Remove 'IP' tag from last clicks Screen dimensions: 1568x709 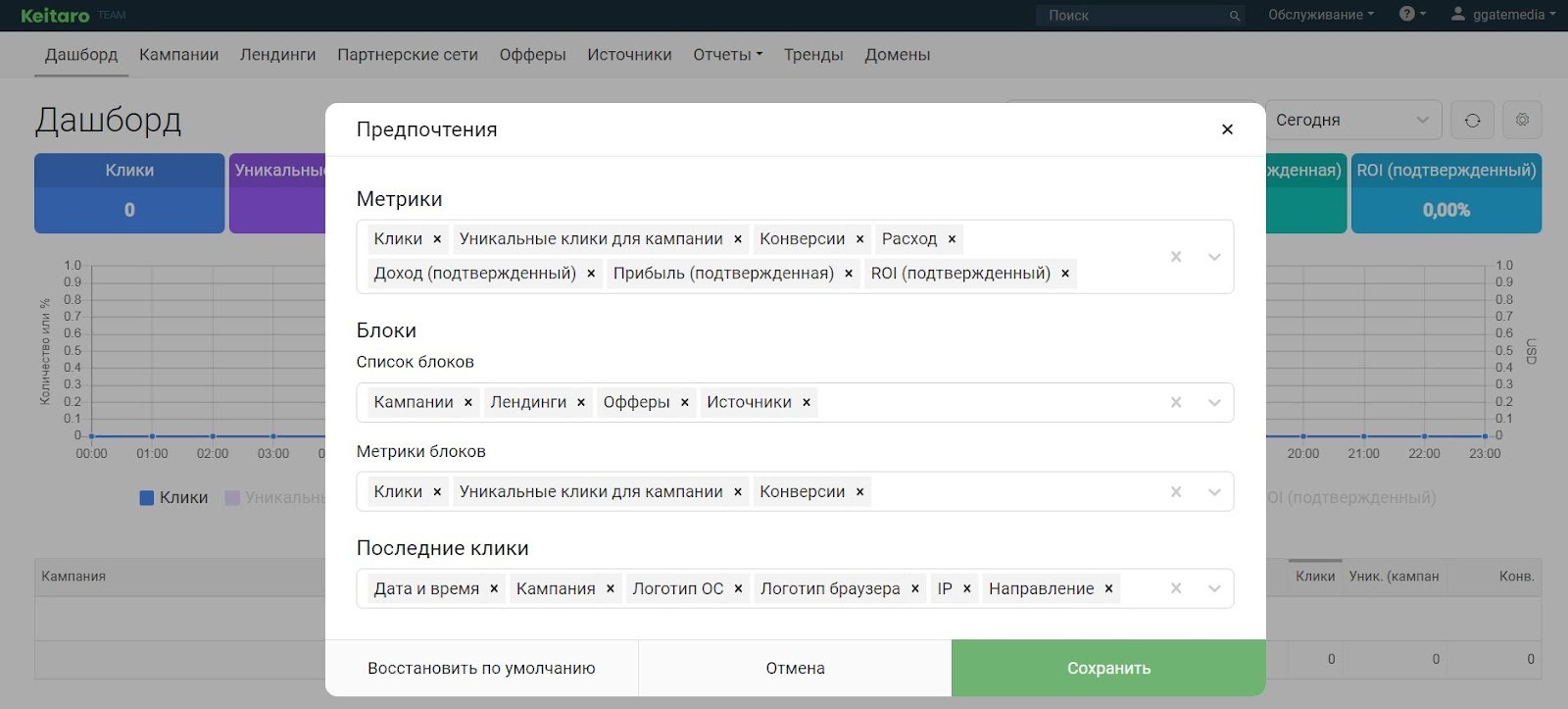(x=967, y=588)
